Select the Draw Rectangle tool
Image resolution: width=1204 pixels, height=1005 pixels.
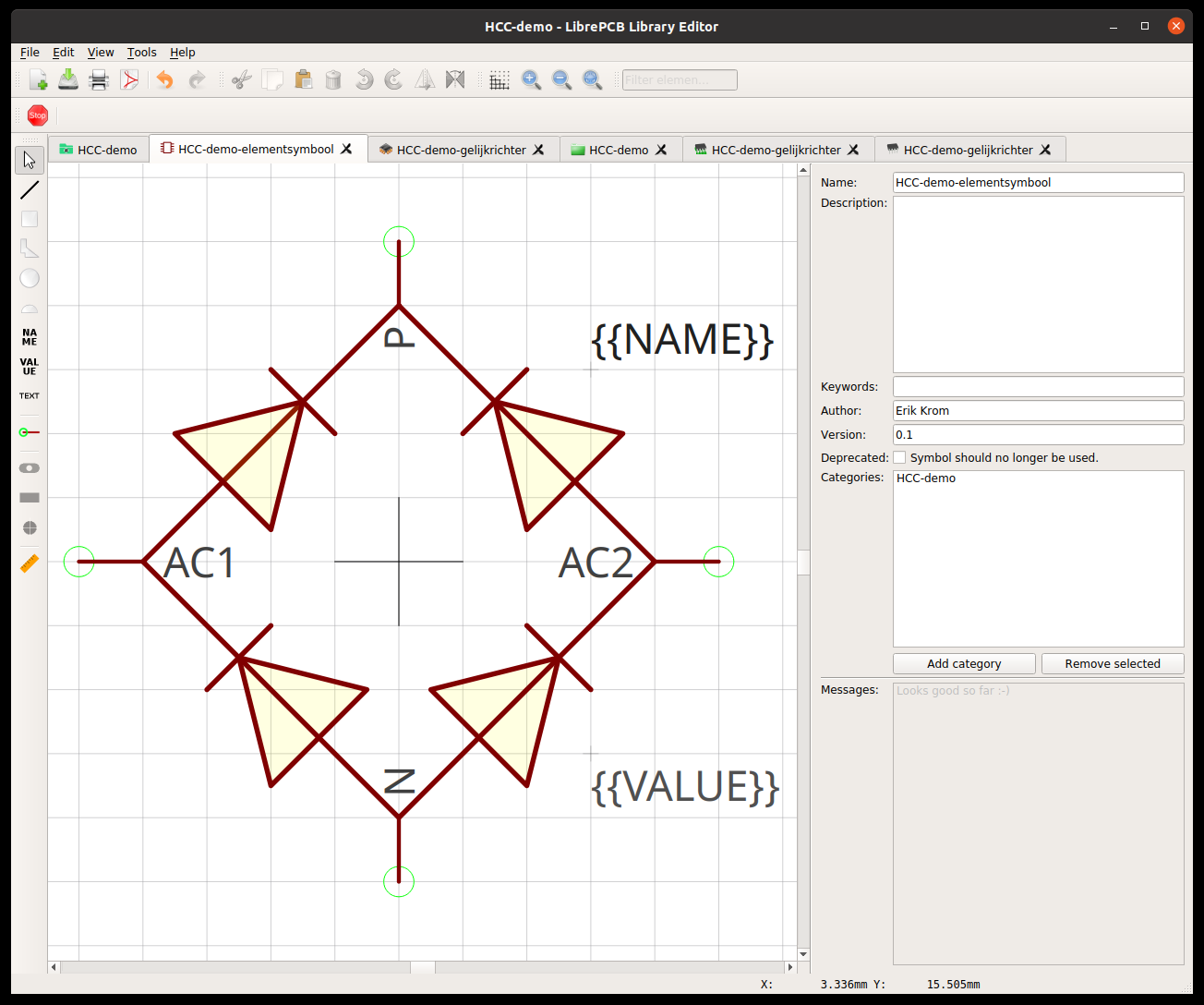click(30, 219)
